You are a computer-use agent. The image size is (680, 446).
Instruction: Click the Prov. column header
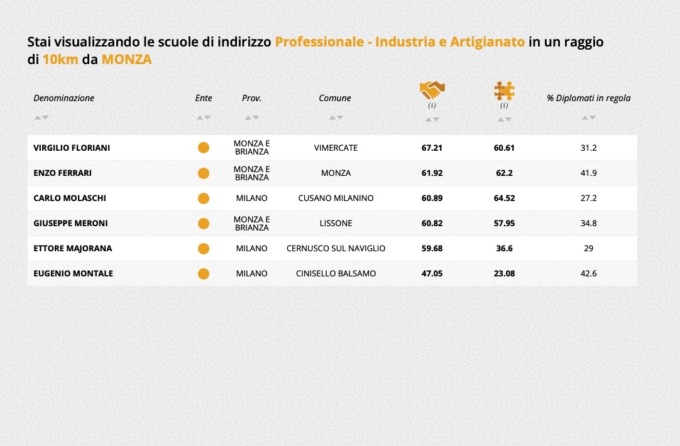[252, 98]
